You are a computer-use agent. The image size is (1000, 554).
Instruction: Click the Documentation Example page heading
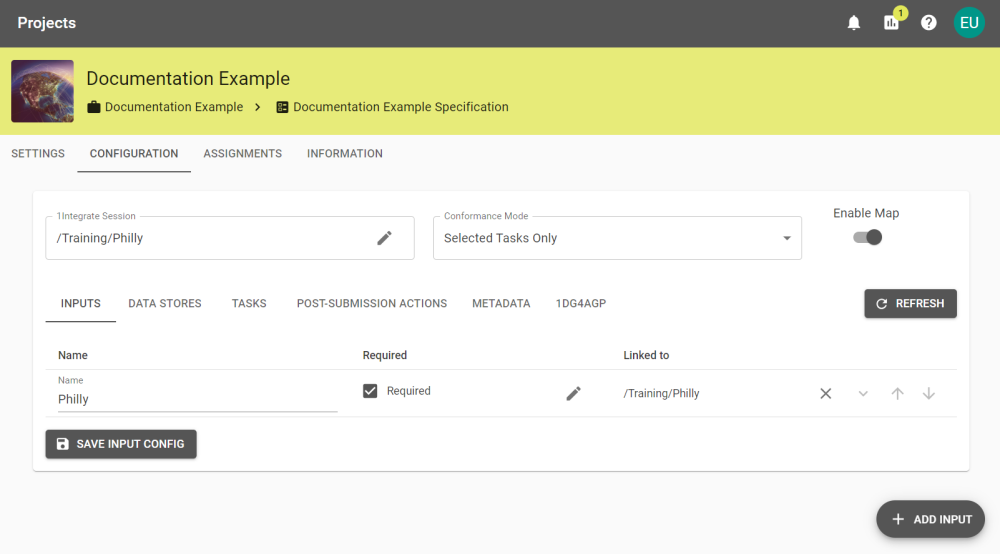tap(188, 78)
